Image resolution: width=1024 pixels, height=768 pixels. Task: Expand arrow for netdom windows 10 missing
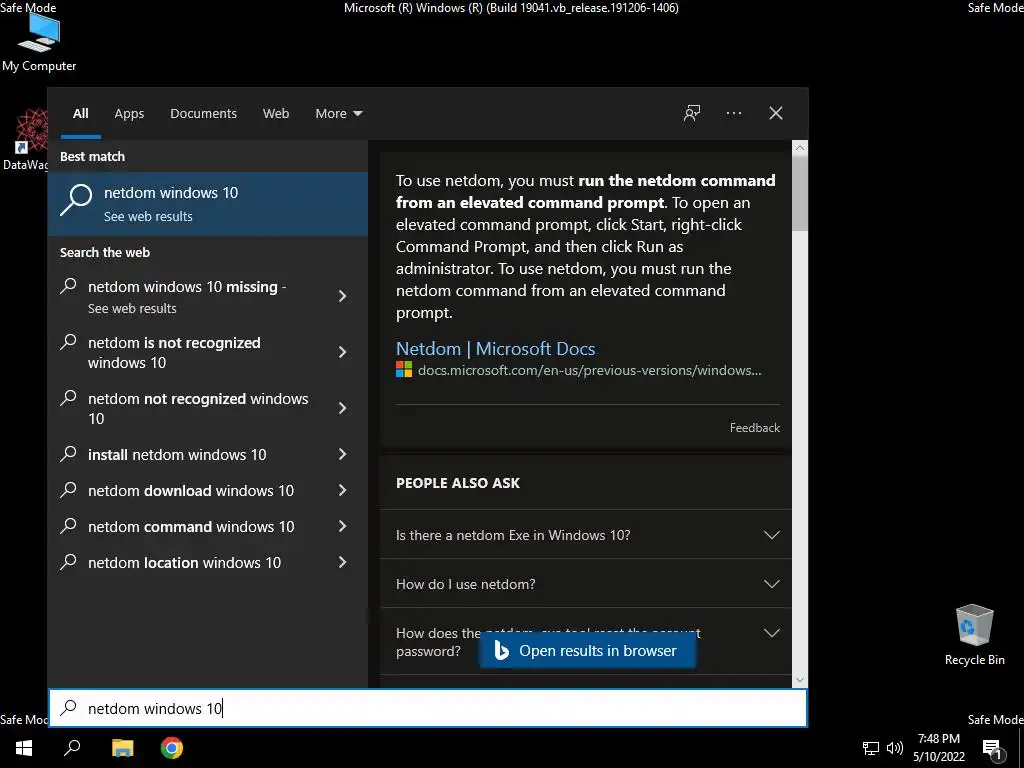tap(342, 296)
